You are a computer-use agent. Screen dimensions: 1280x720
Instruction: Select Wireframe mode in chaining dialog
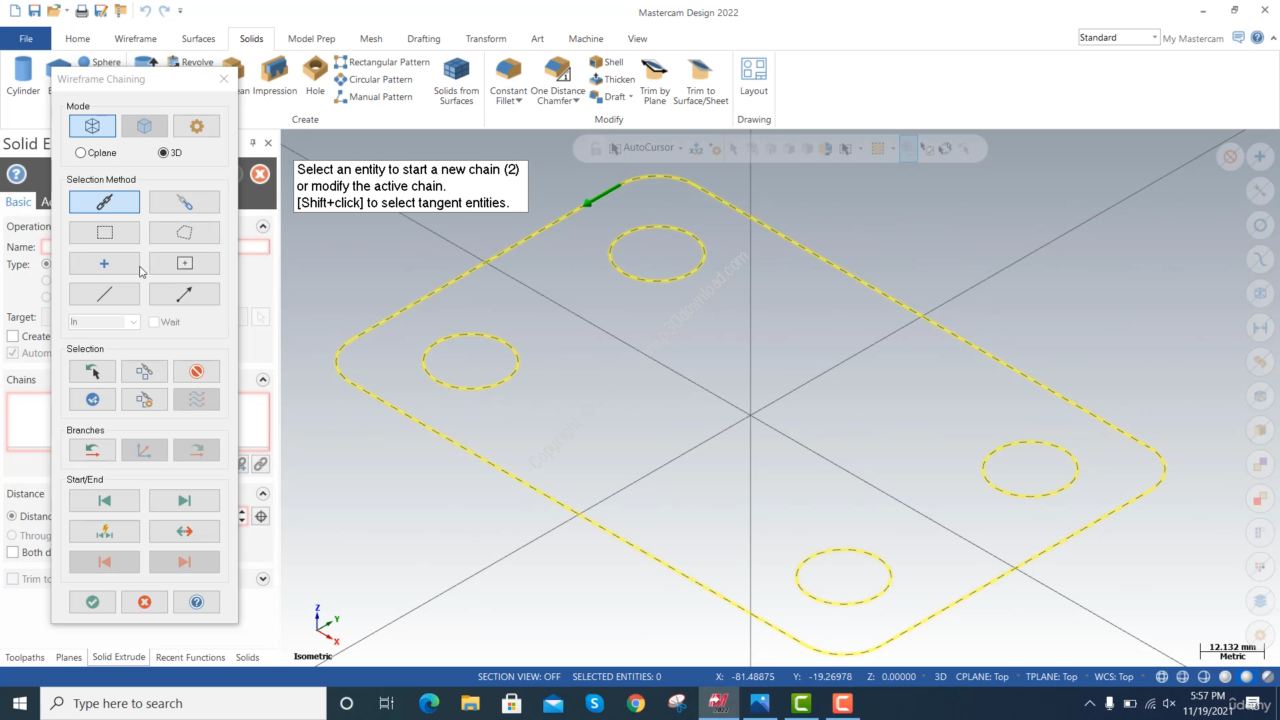tap(92, 126)
